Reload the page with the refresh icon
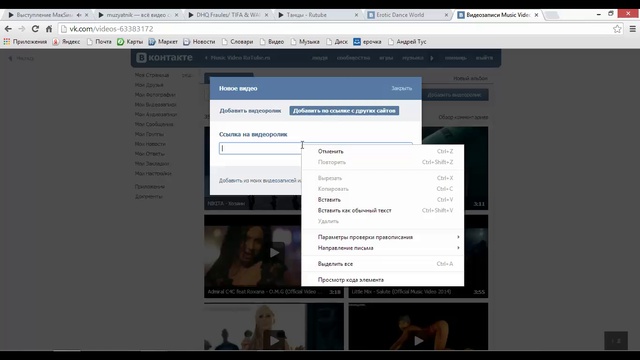 coord(36,29)
